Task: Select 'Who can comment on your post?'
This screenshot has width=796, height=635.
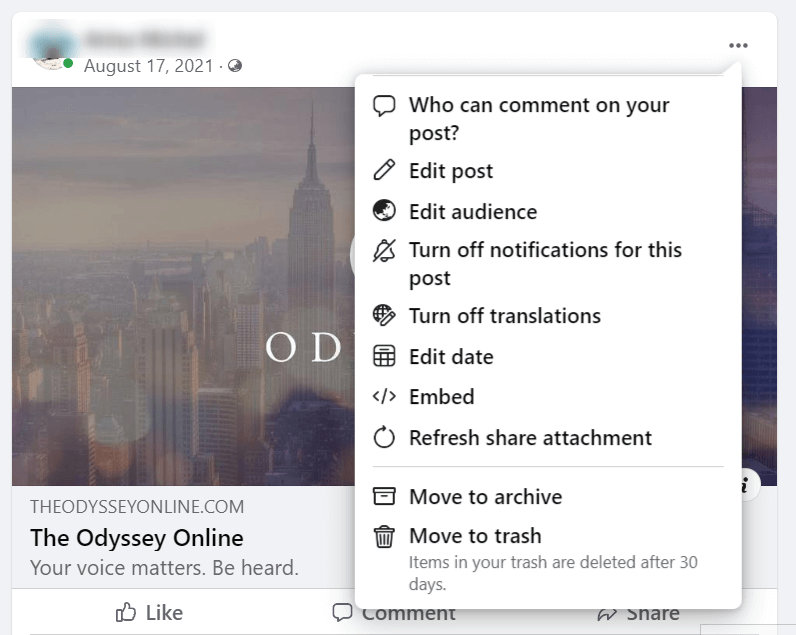Action: click(548, 119)
